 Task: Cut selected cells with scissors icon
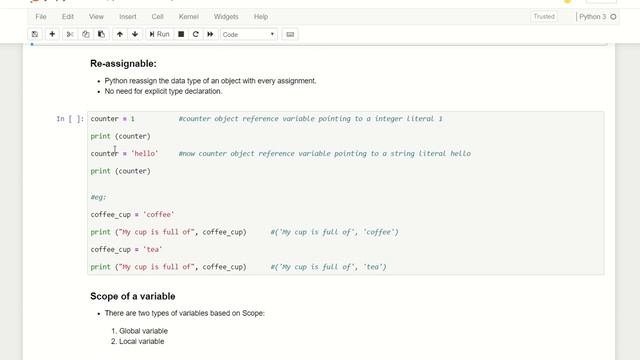point(70,34)
